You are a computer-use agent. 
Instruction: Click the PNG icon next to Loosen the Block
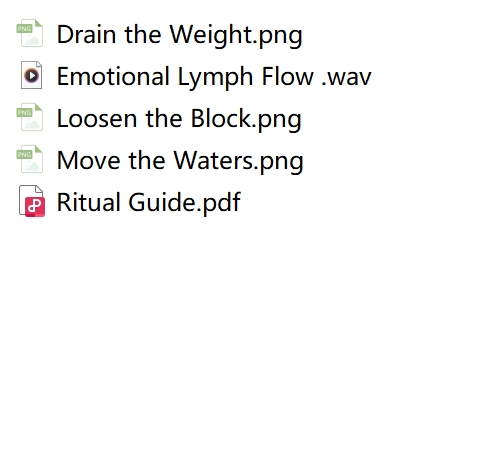click(x=30, y=117)
